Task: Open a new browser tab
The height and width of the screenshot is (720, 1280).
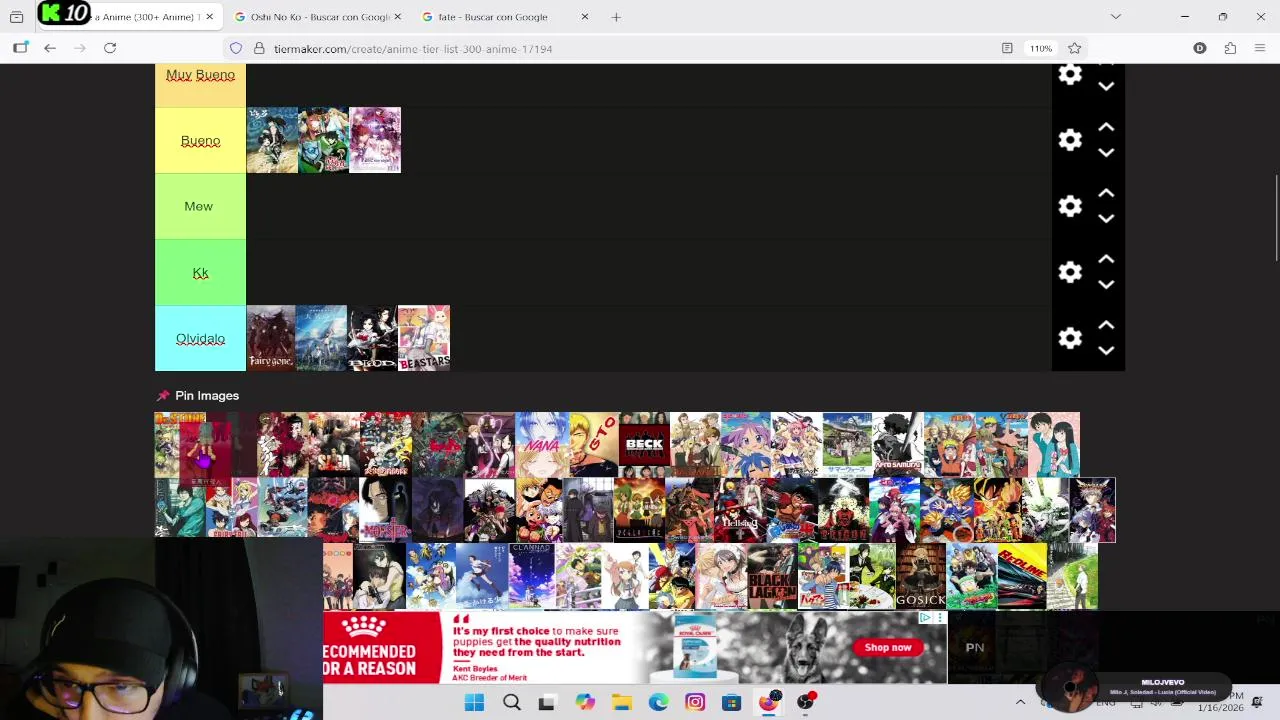Action: point(616,17)
